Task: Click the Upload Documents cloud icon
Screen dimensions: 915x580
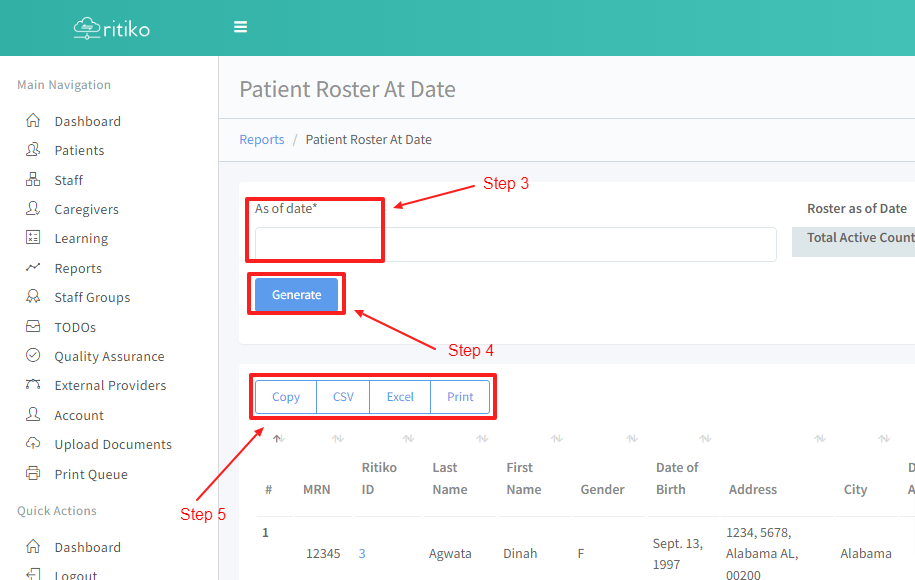Action: [x=33, y=444]
